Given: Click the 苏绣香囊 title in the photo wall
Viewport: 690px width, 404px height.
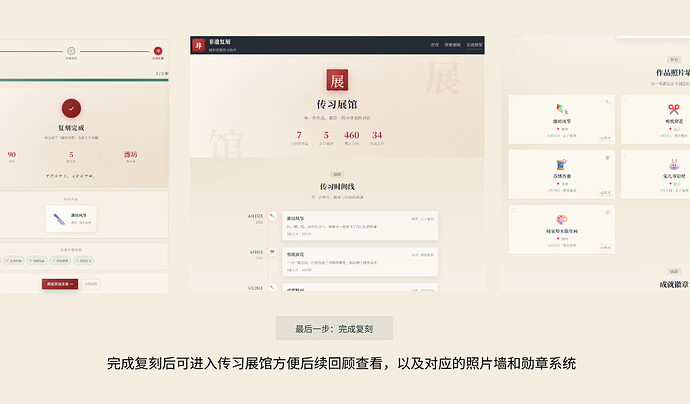Looking at the screenshot, I should point(562,176).
